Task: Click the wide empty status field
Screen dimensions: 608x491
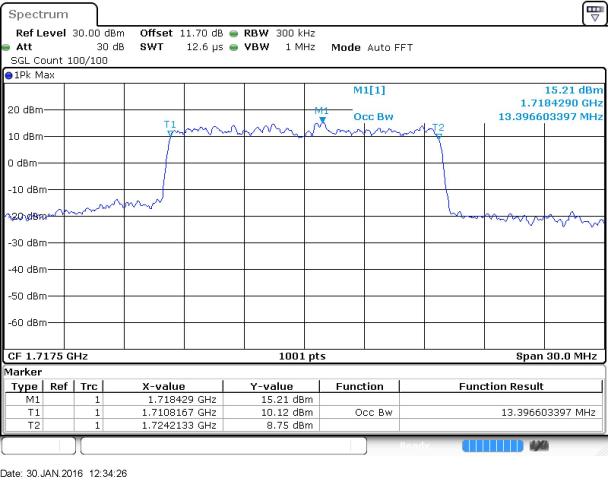Action: pyautogui.click(x=223, y=446)
